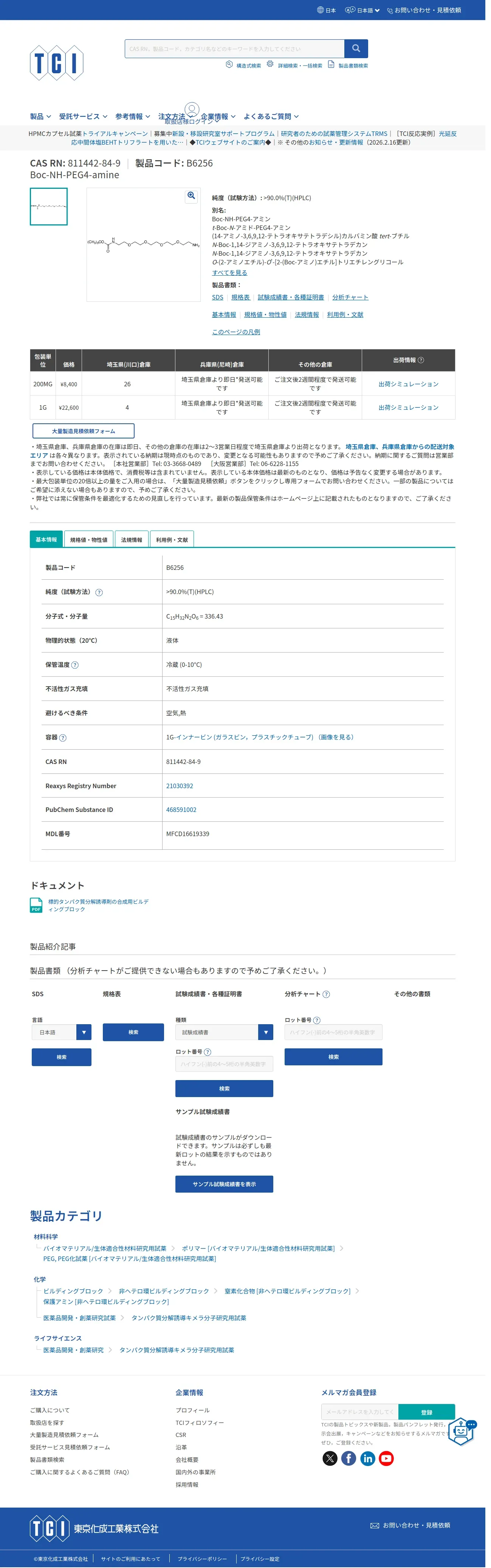This screenshot has width=491, height=1568.
Task: Open the SDS language dropdown 日本語
Action: (x=62, y=1043)
